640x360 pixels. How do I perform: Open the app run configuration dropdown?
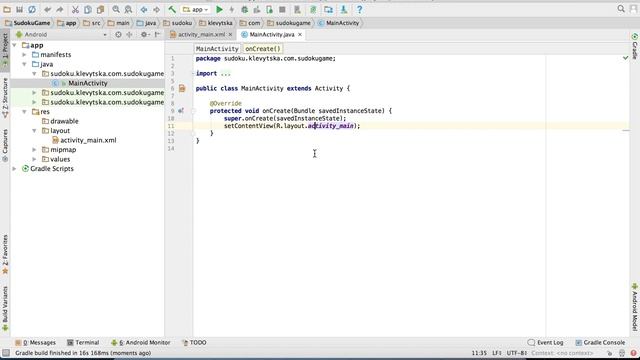(x=196, y=9)
